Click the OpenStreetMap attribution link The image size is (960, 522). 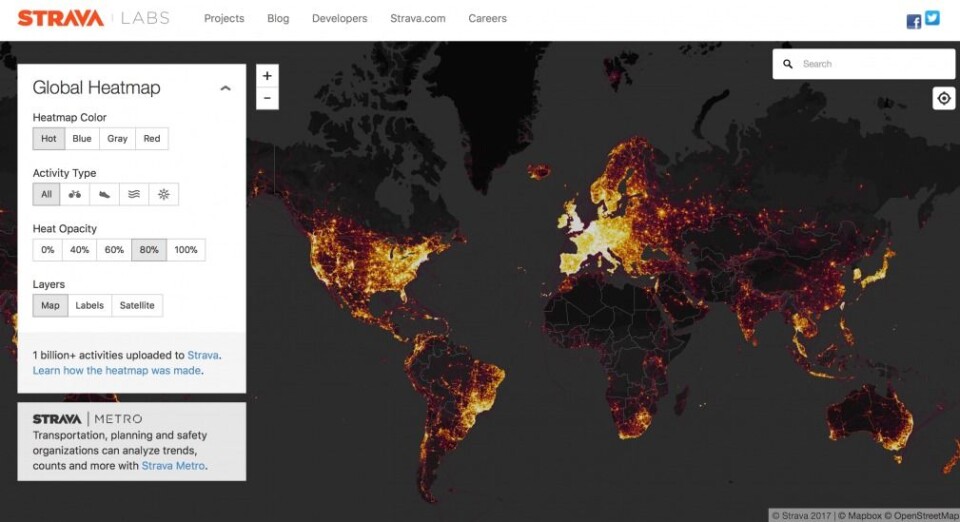pyautogui.click(x=922, y=516)
